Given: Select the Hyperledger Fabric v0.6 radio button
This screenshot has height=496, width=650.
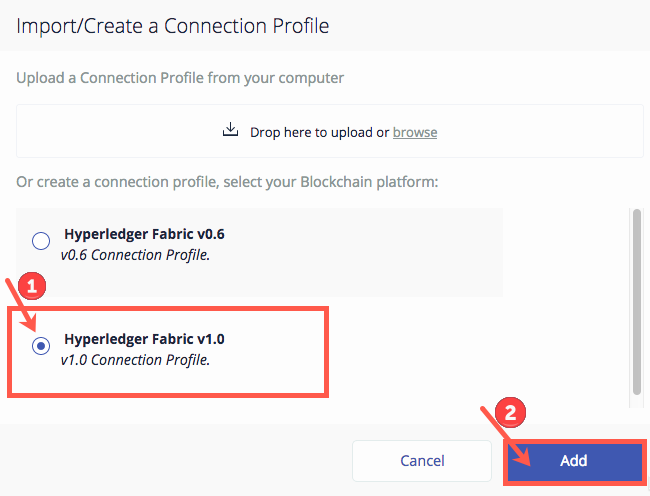Looking at the screenshot, I should click(x=41, y=241).
